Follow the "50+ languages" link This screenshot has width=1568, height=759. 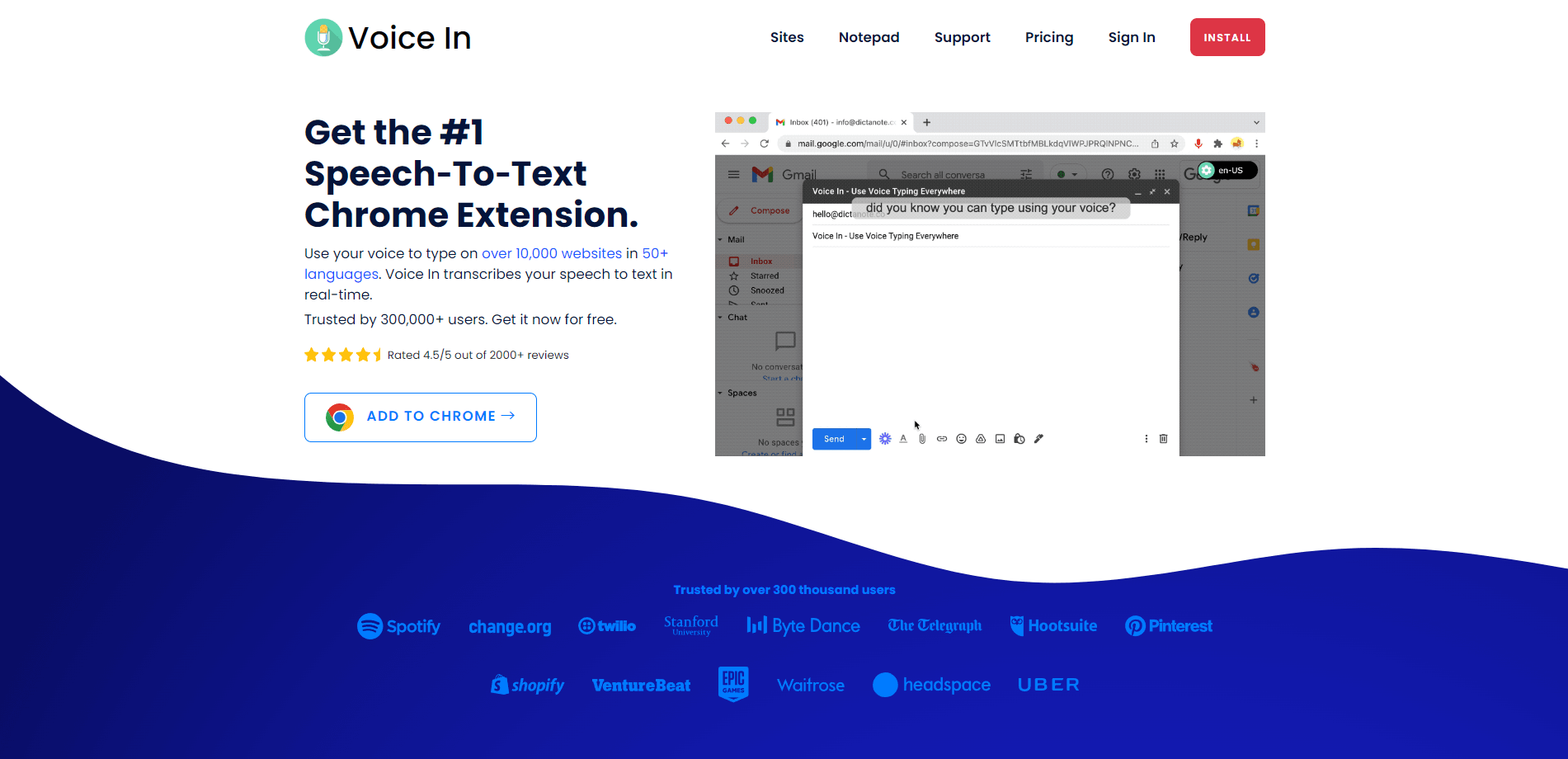[x=486, y=263]
